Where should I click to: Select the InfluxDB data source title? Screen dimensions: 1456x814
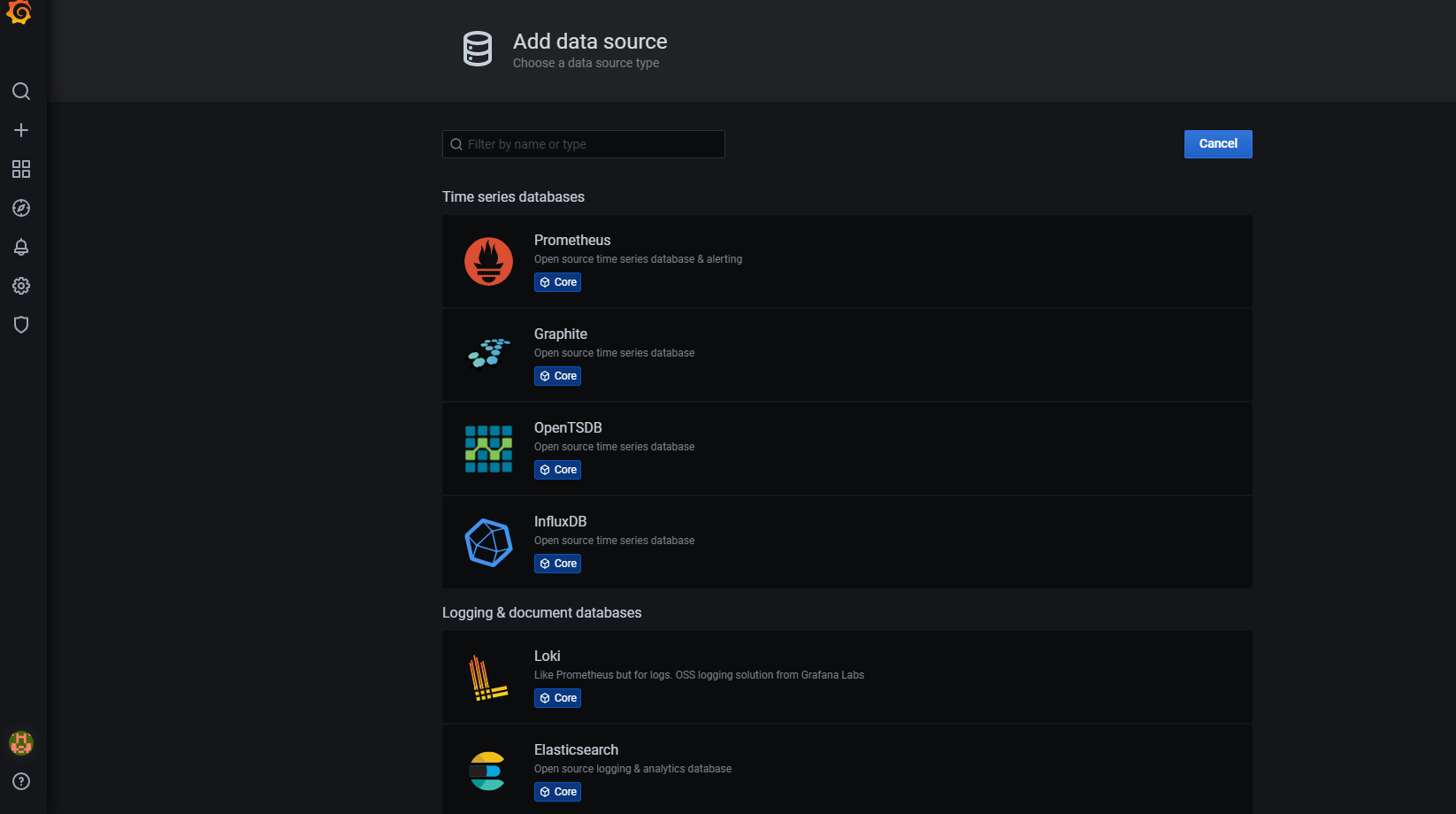(560, 521)
